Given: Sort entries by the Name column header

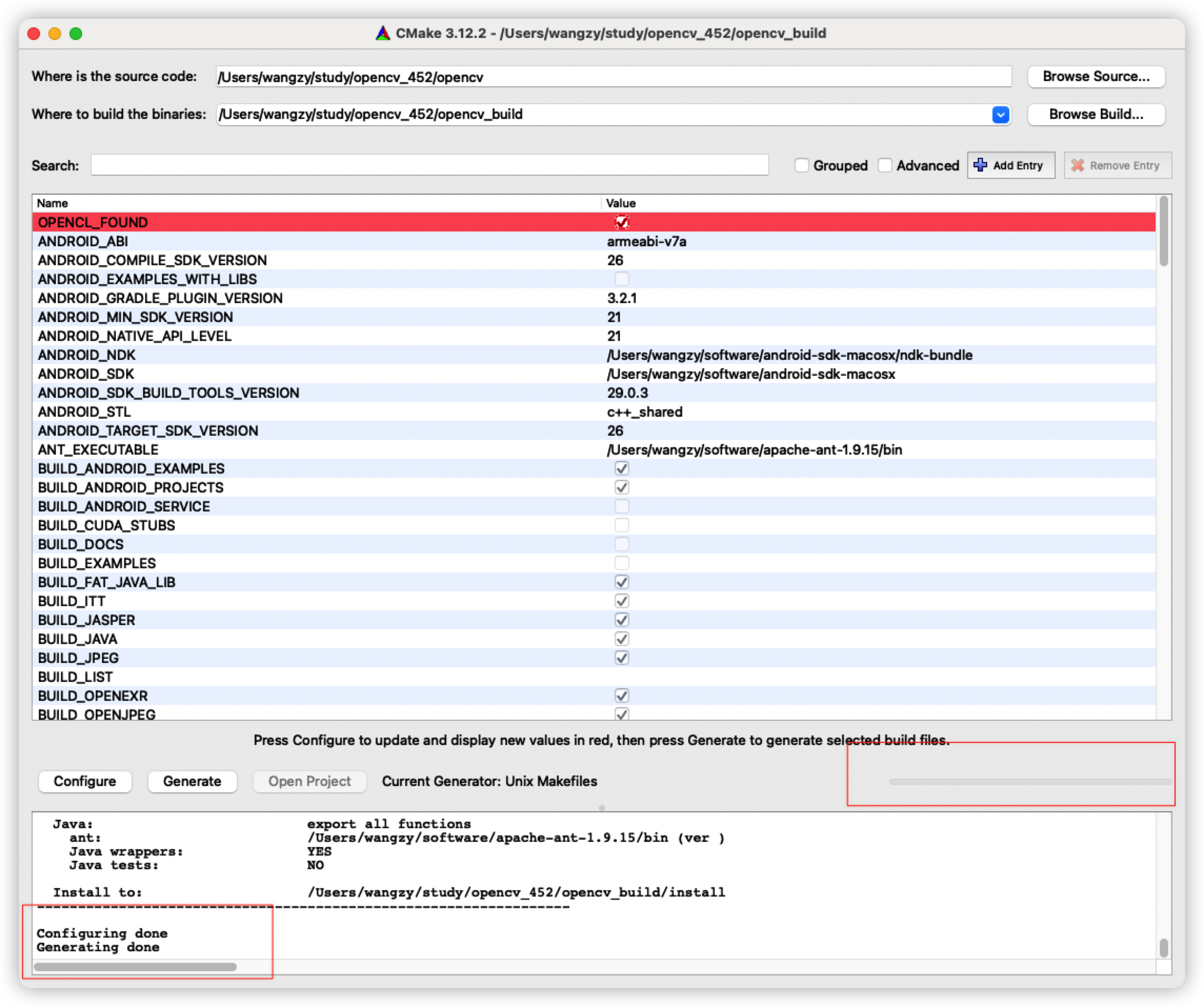Looking at the screenshot, I should pyautogui.click(x=52, y=203).
